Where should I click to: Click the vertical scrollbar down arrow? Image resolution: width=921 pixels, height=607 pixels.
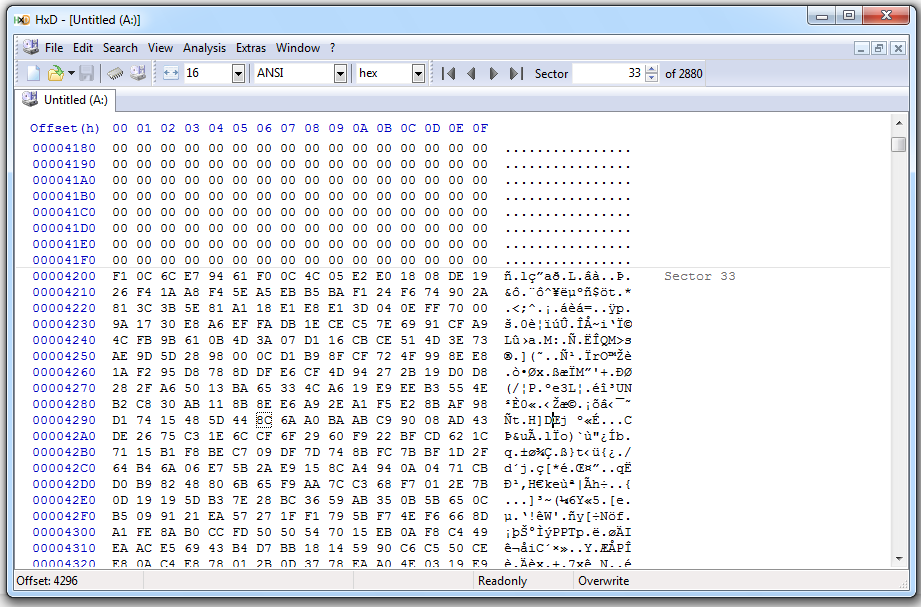[x=899, y=559]
